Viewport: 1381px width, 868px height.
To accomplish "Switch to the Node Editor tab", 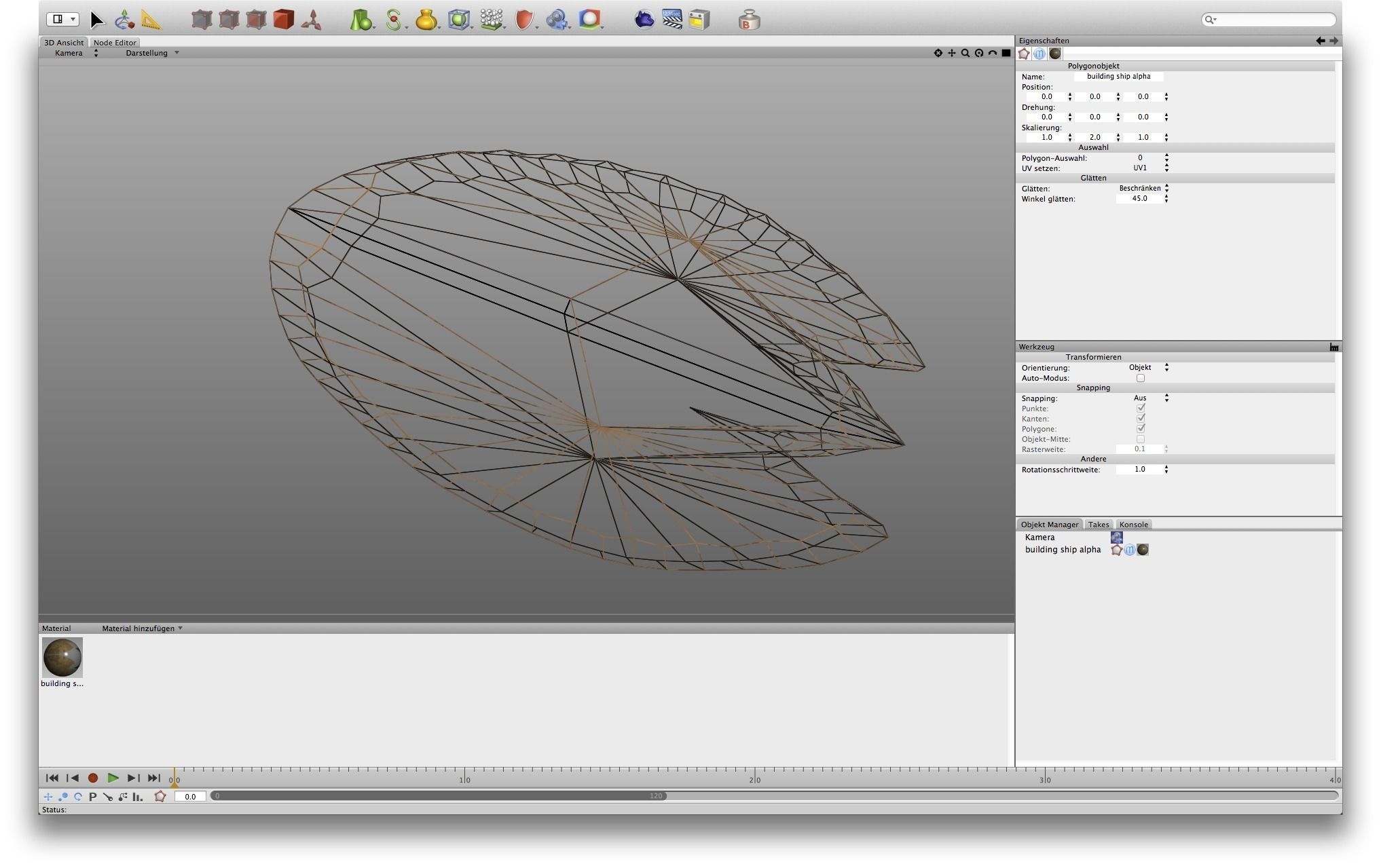I will tap(115, 42).
